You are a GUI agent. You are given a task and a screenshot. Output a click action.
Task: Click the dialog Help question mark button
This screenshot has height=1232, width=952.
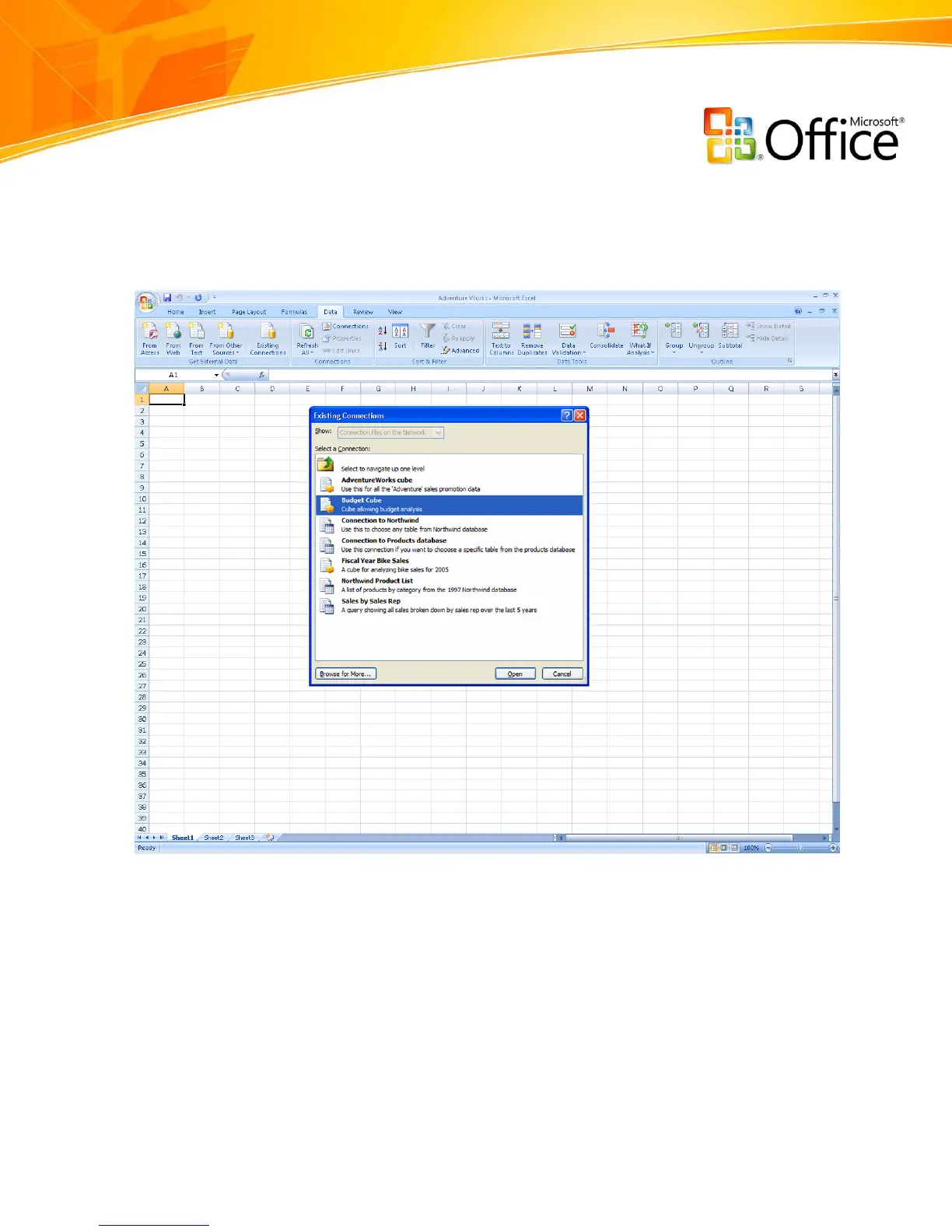tap(566, 415)
